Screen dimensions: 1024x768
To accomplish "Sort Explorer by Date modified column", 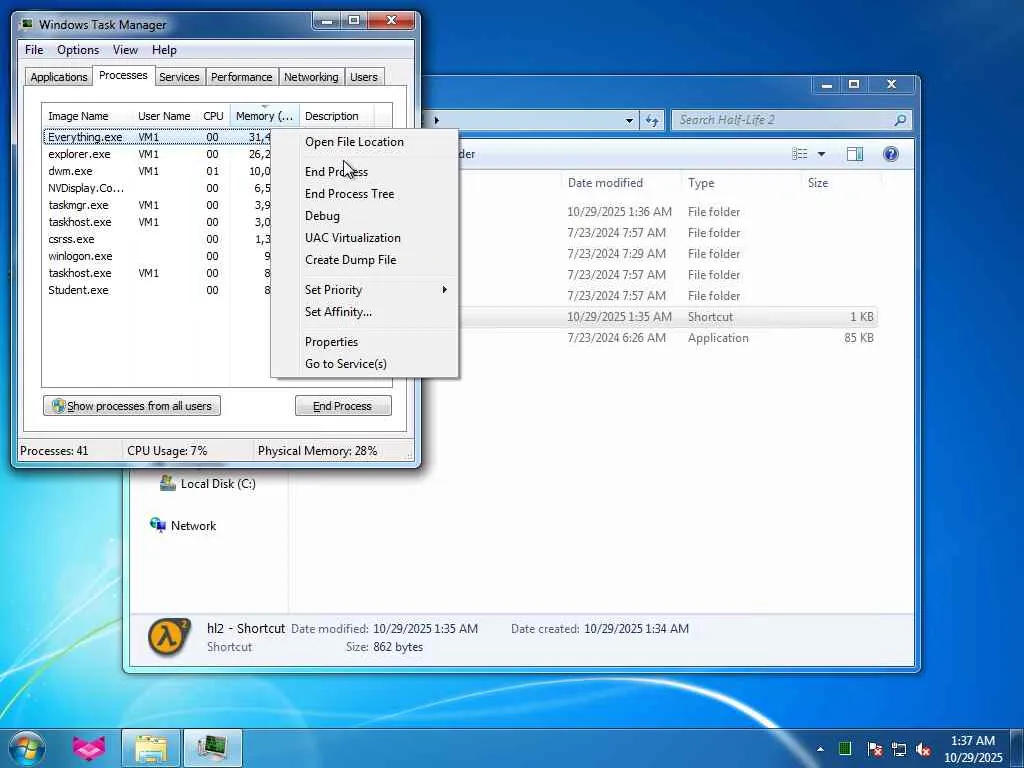I will (x=605, y=183).
